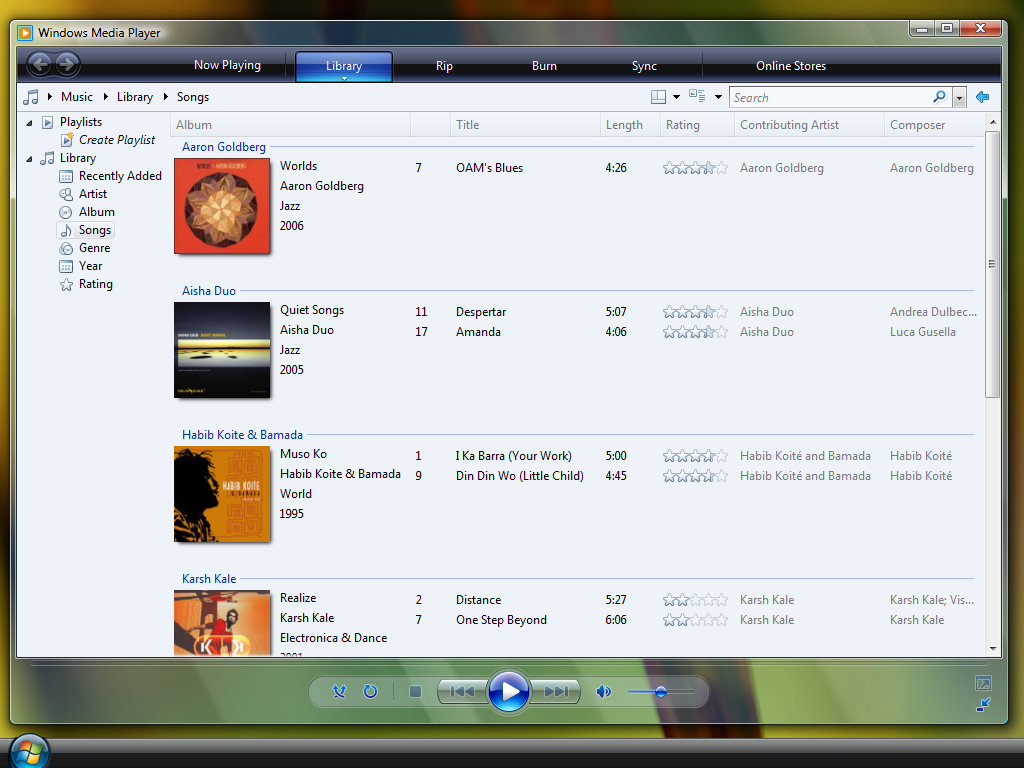Click Windows Media Player title bar icon
1024x768 pixels.
(25, 33)
